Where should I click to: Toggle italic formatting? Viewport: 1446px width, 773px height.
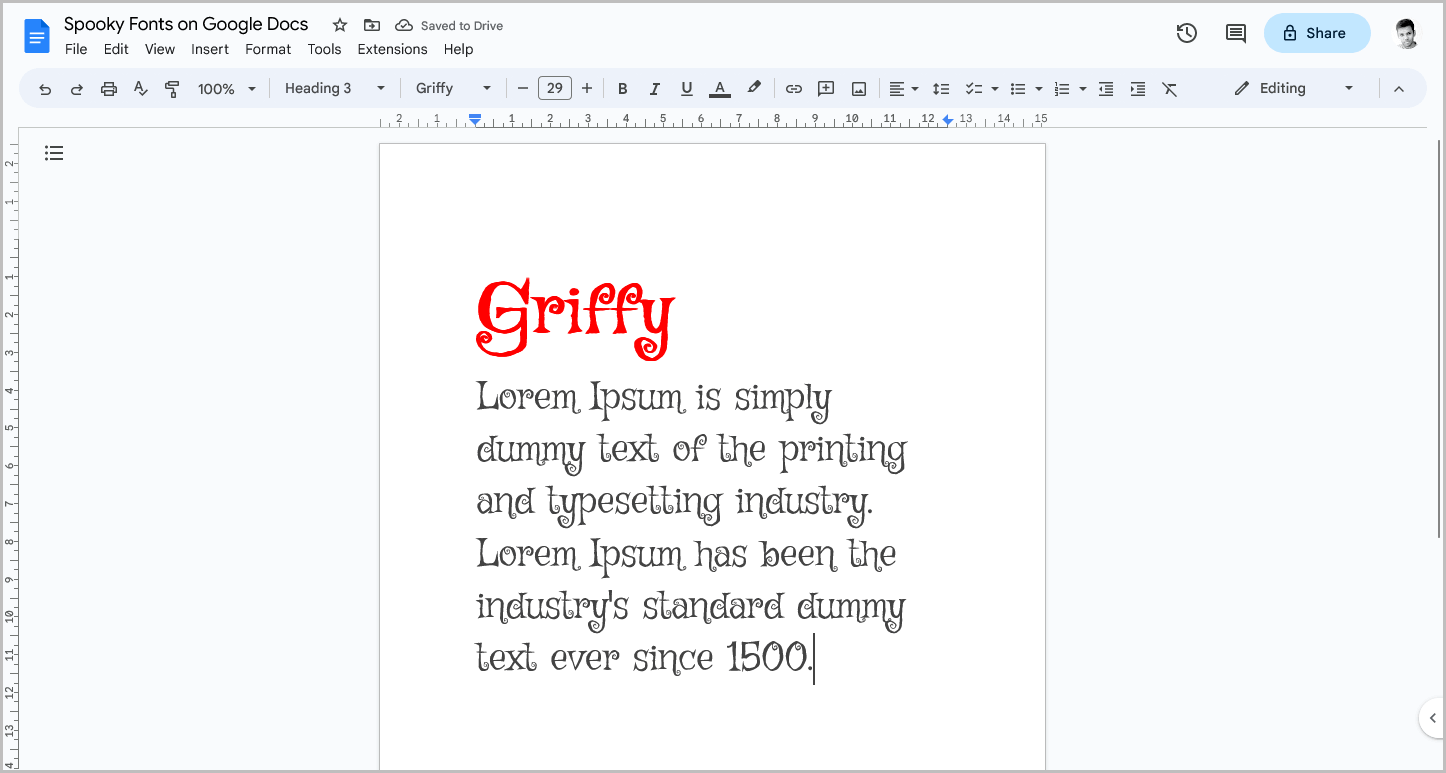pos(654,88)
